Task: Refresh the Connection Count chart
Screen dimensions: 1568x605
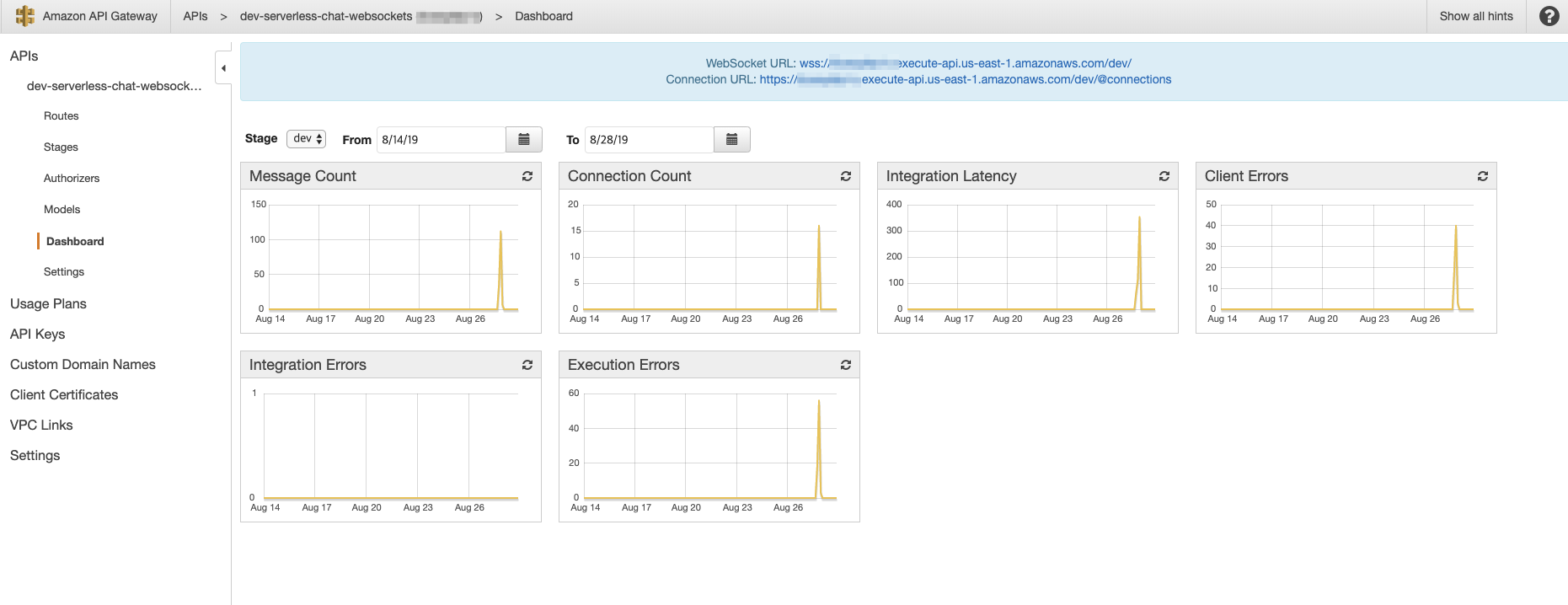Action: (x=846, y=176)
